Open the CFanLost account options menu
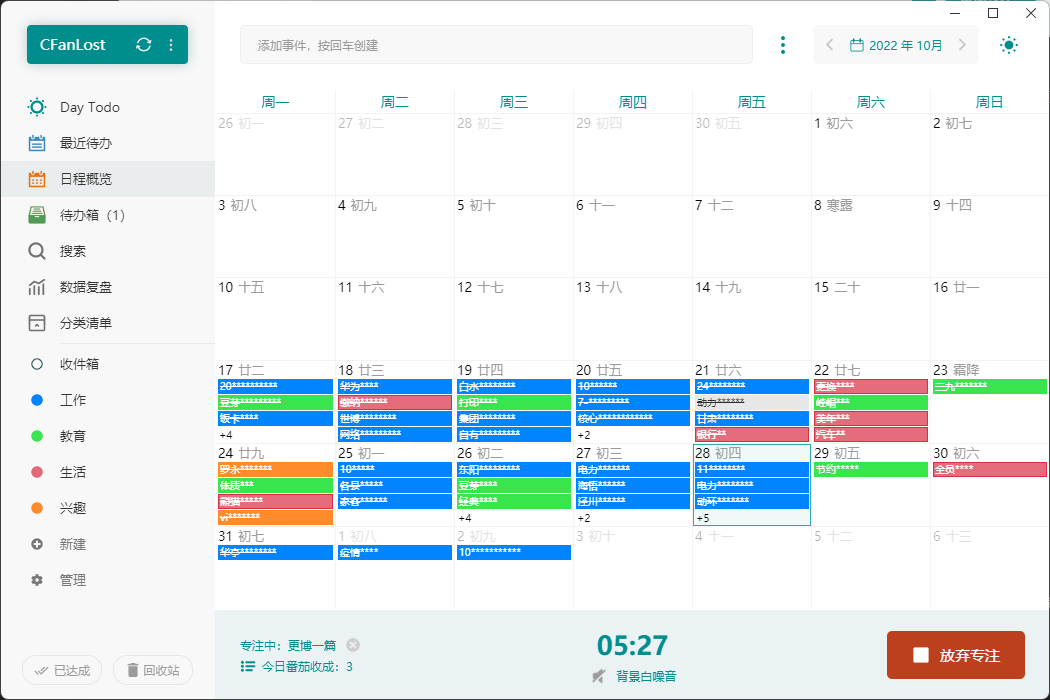Image resolution: width=1050 pixels, height=700 pixels. tap(171, 45)
